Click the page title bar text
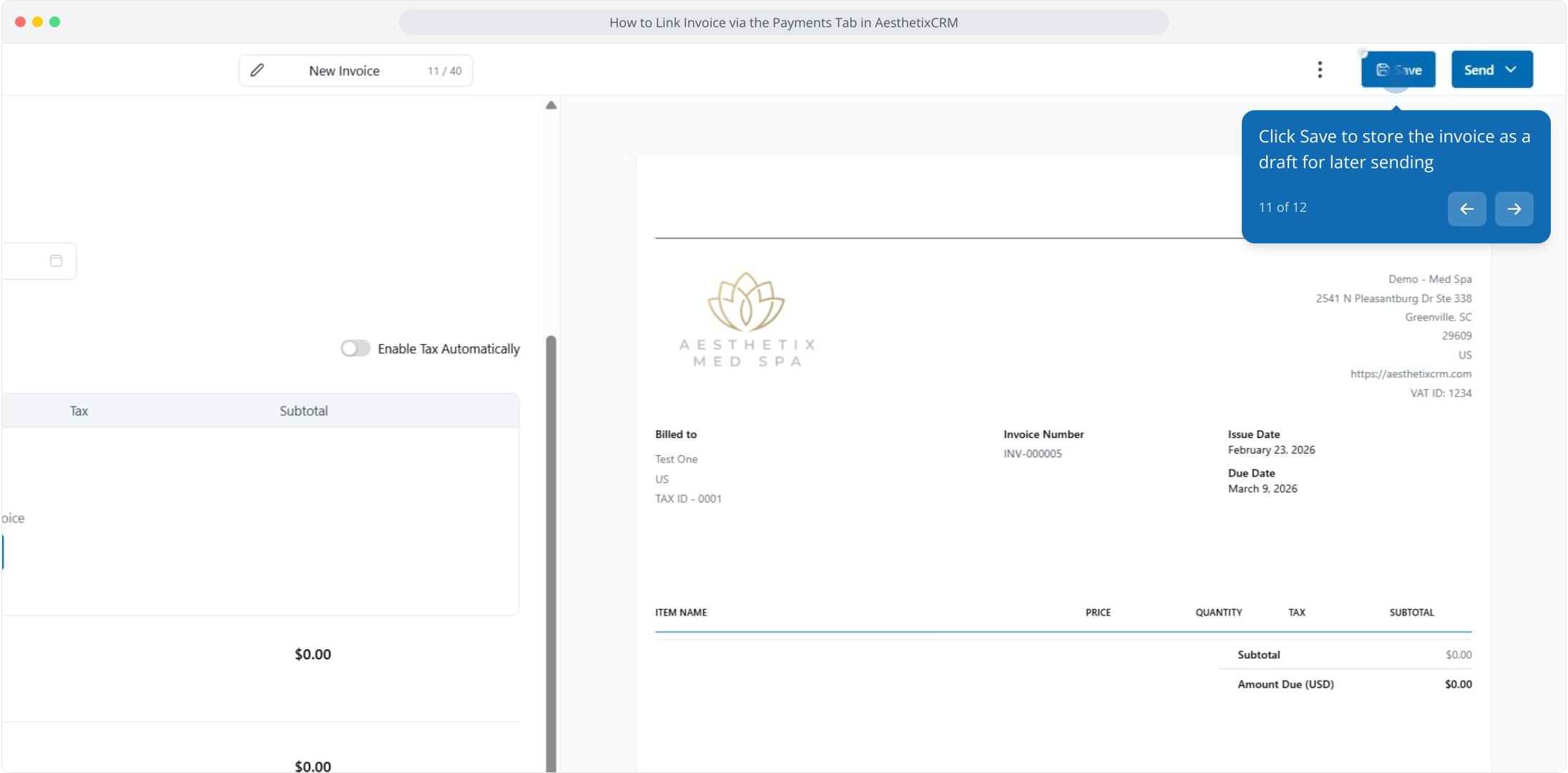 783,22
